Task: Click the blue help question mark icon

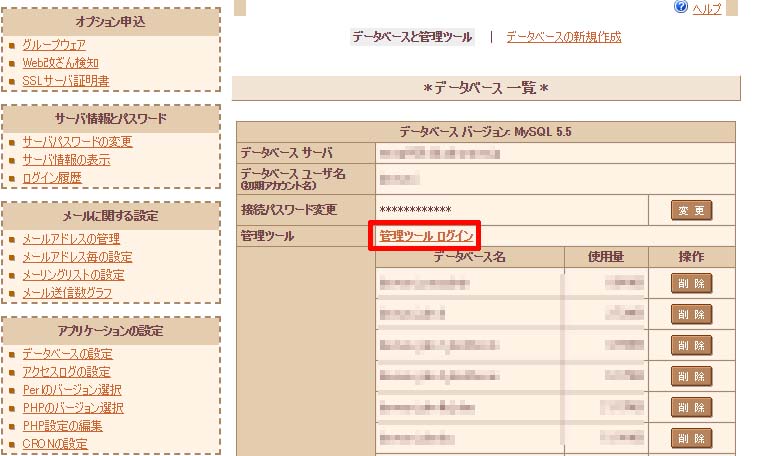Action: point(681,7)
